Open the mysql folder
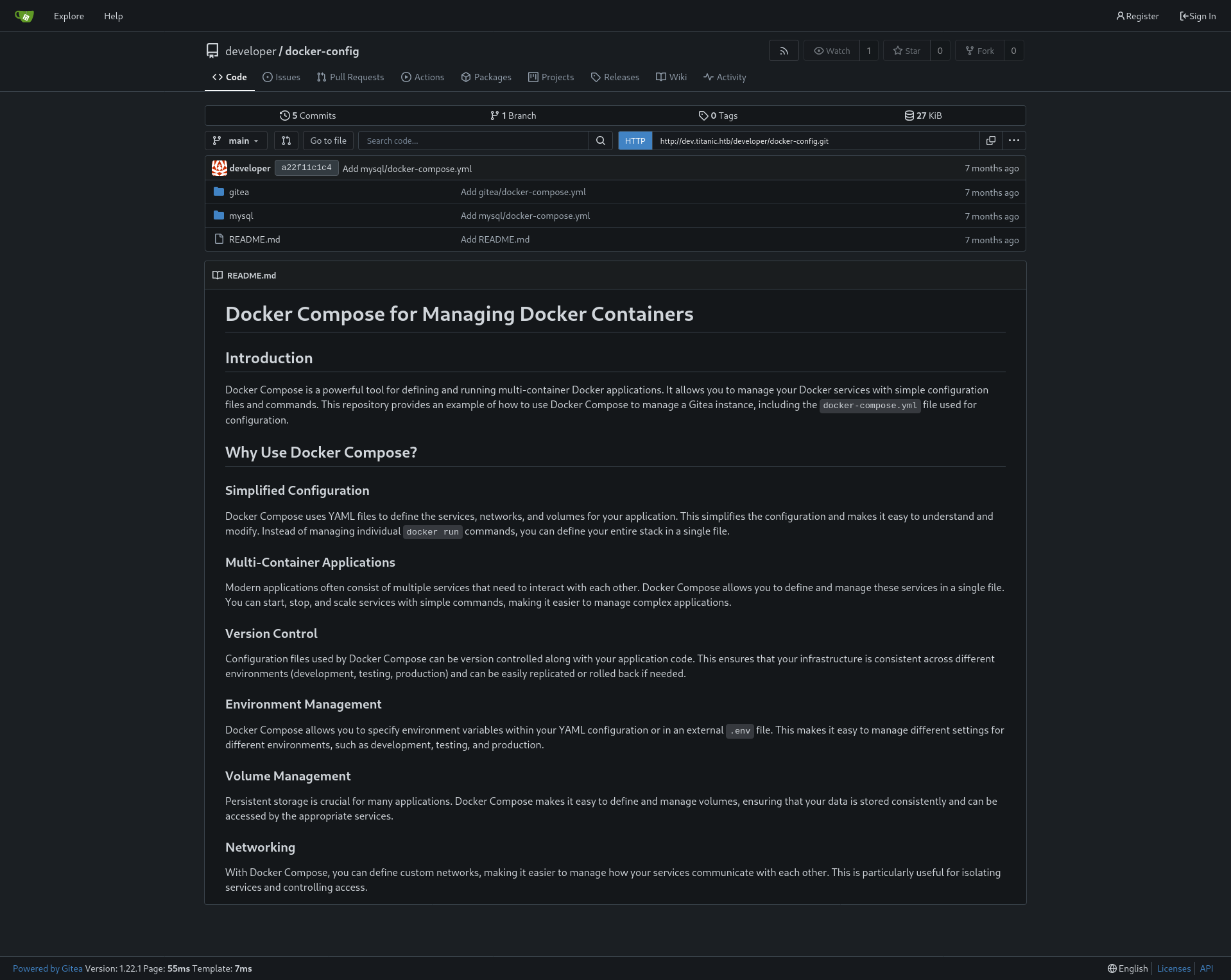This screenshot has width=1231, height=980. tap(241, 216)
